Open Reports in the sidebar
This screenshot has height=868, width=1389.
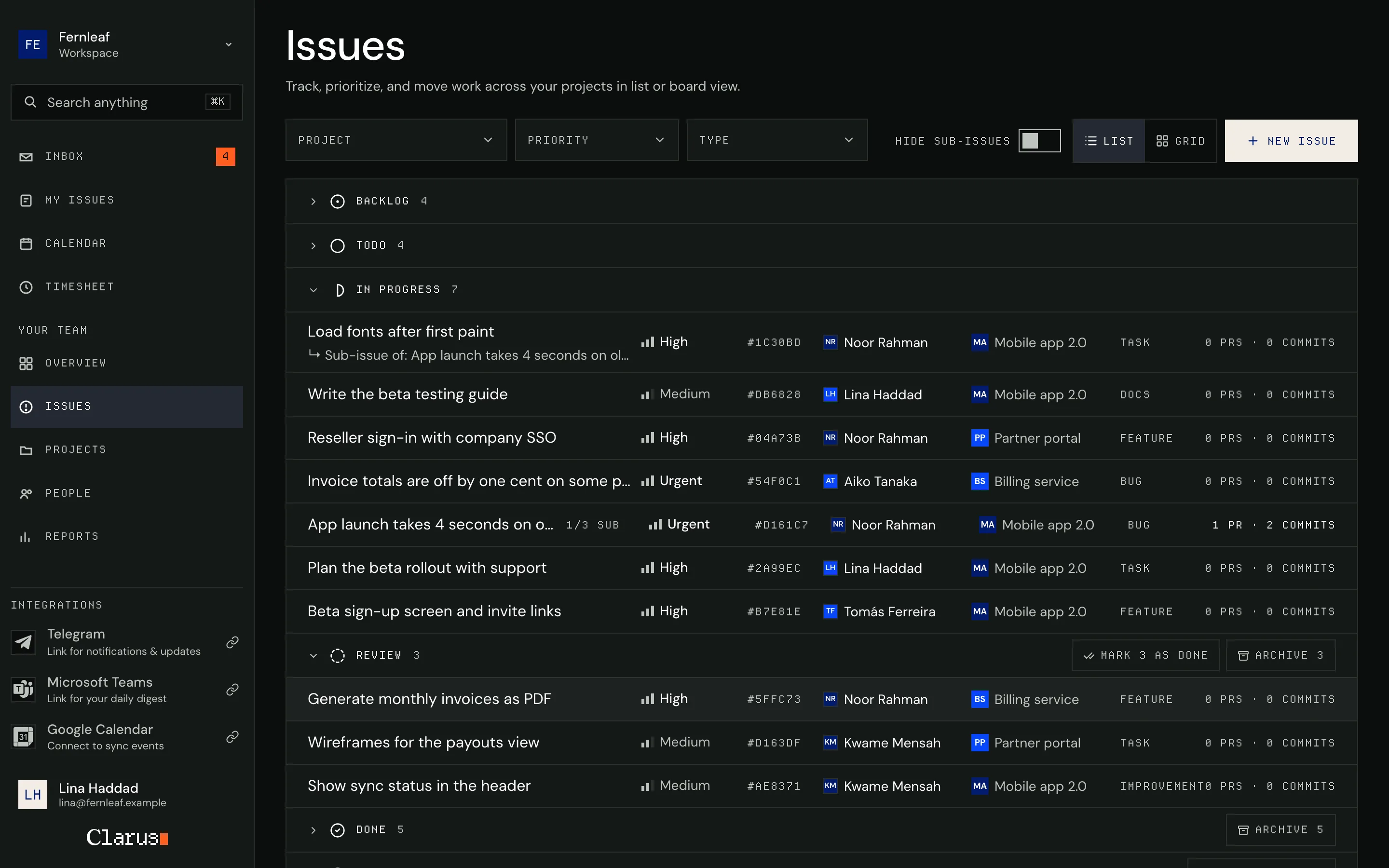click(127, 536)
